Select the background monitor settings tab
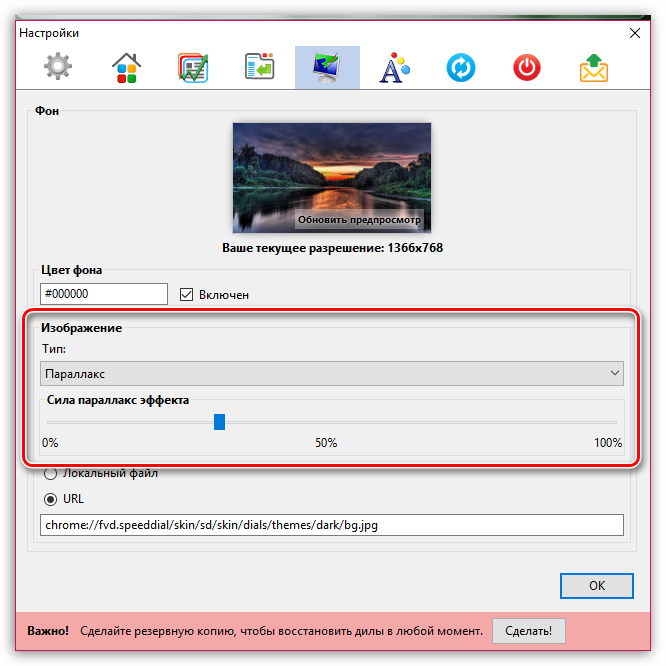The image size is (666, 666). [x=327, y=67]
